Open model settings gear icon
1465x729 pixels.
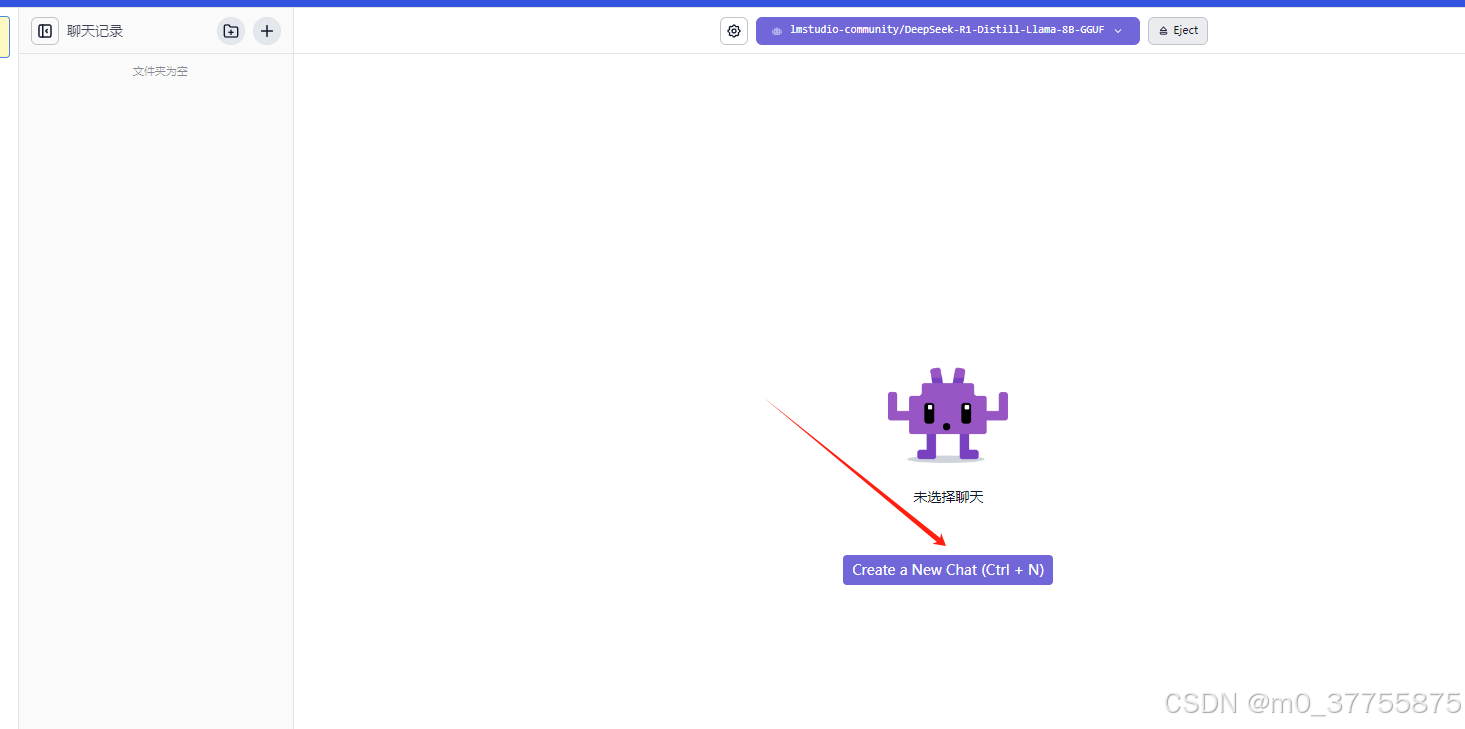pyautogui.click(x=734, y=31)
